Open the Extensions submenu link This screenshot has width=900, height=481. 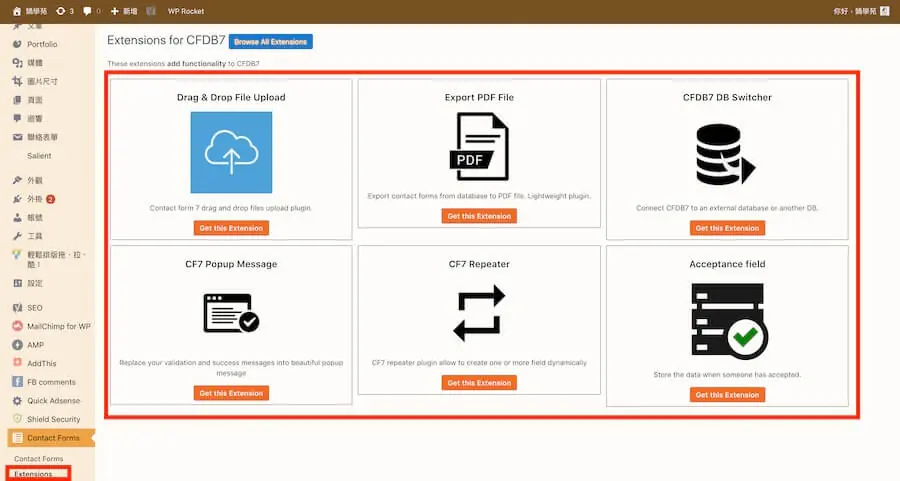pyautogui.click(x=33, y=474)
